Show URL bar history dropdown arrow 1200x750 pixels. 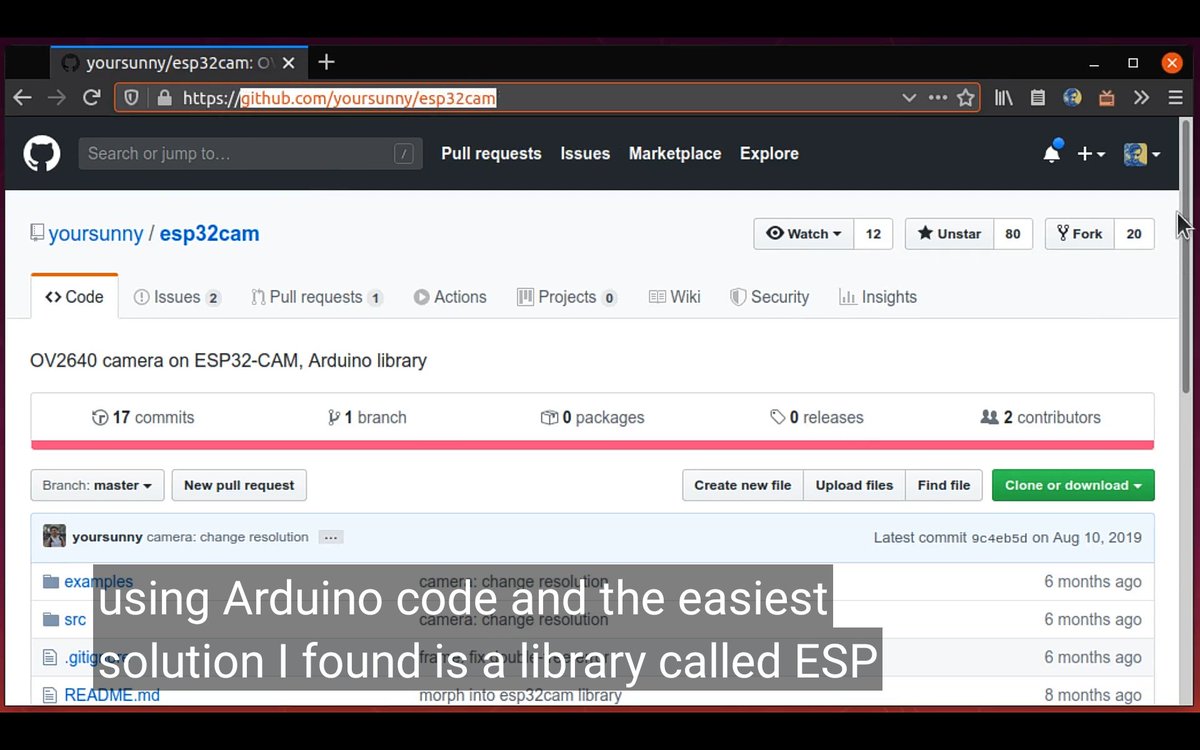point(908,98)
